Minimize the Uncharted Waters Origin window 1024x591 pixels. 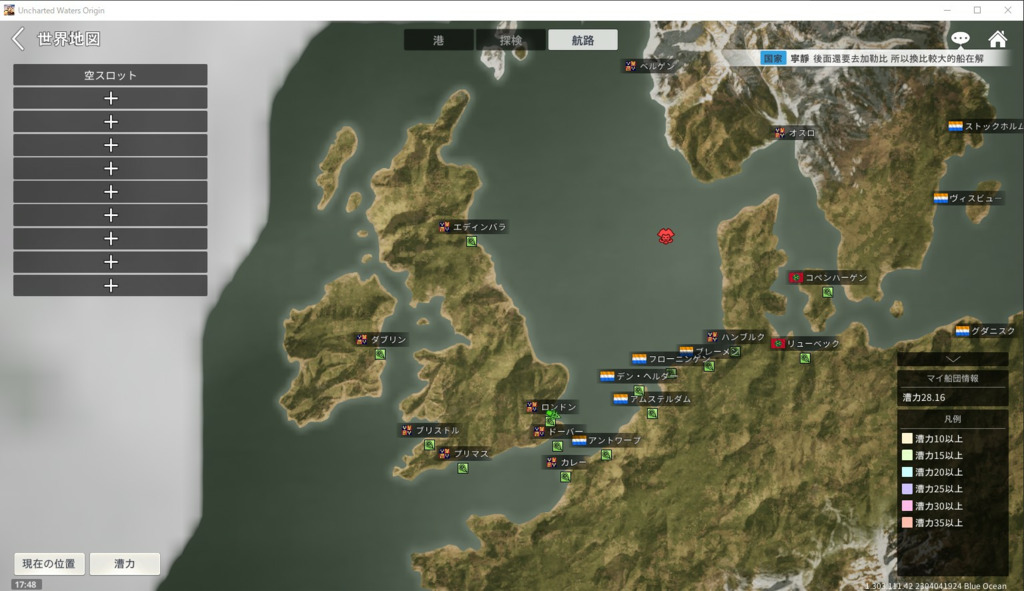click(x=947, y=10)
